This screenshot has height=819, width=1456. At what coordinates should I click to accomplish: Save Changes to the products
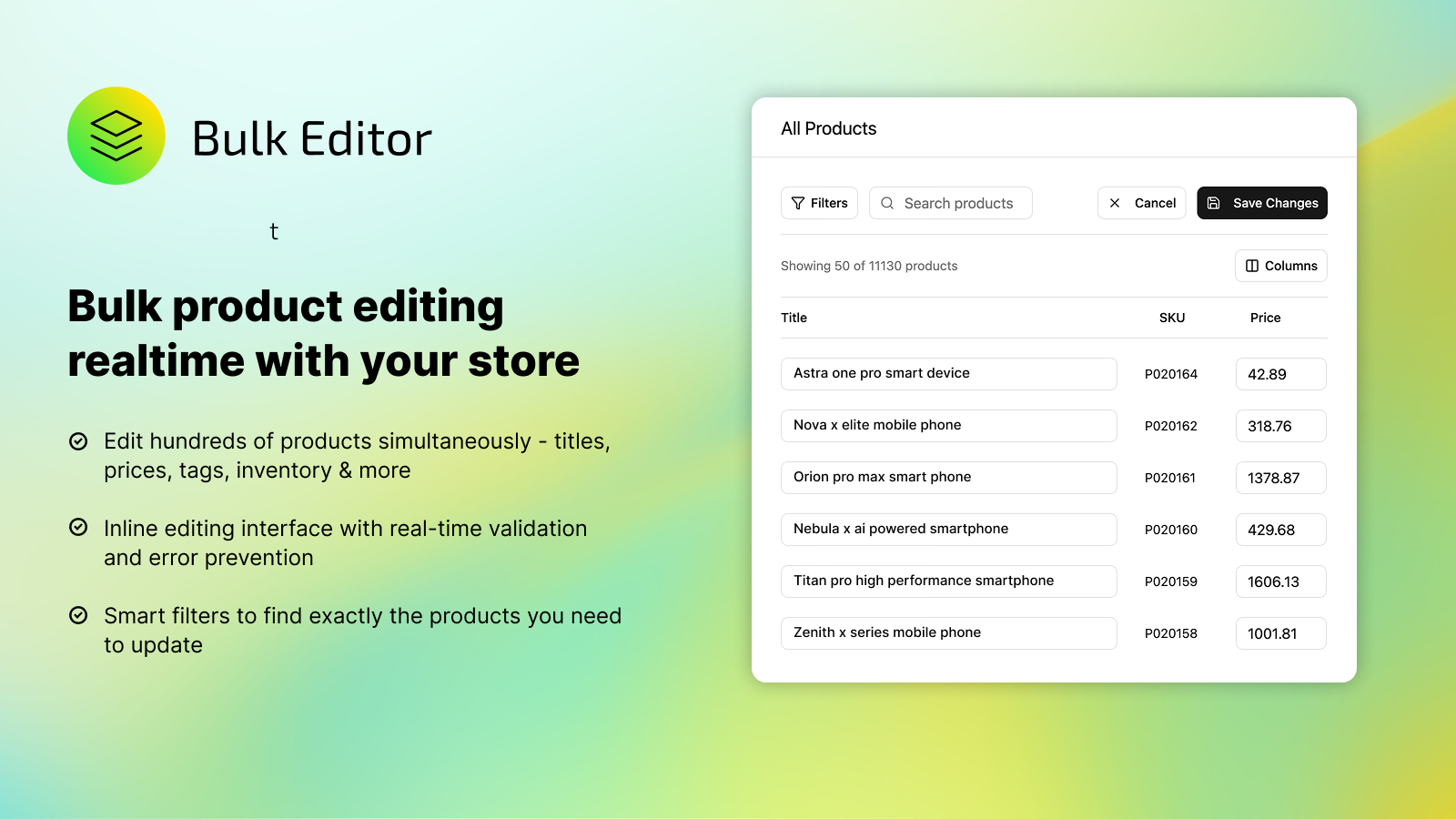(x=1262, y=203)
